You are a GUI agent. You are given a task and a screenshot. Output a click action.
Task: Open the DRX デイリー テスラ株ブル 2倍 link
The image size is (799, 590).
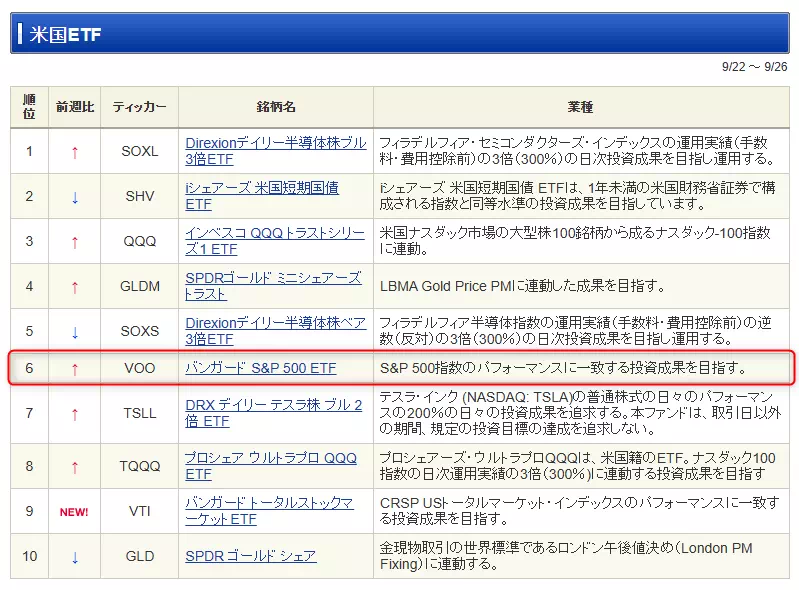tap(273, 405)
